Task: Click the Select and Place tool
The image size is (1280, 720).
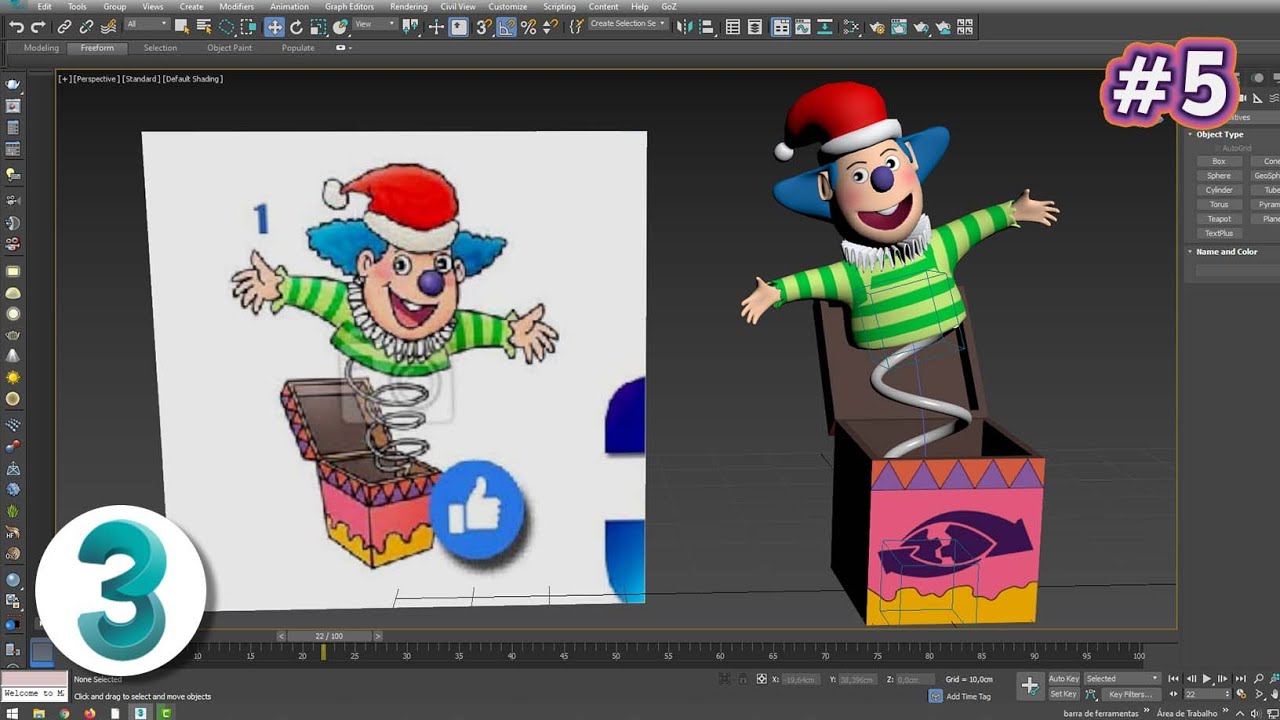Action: tap(340, 27)
